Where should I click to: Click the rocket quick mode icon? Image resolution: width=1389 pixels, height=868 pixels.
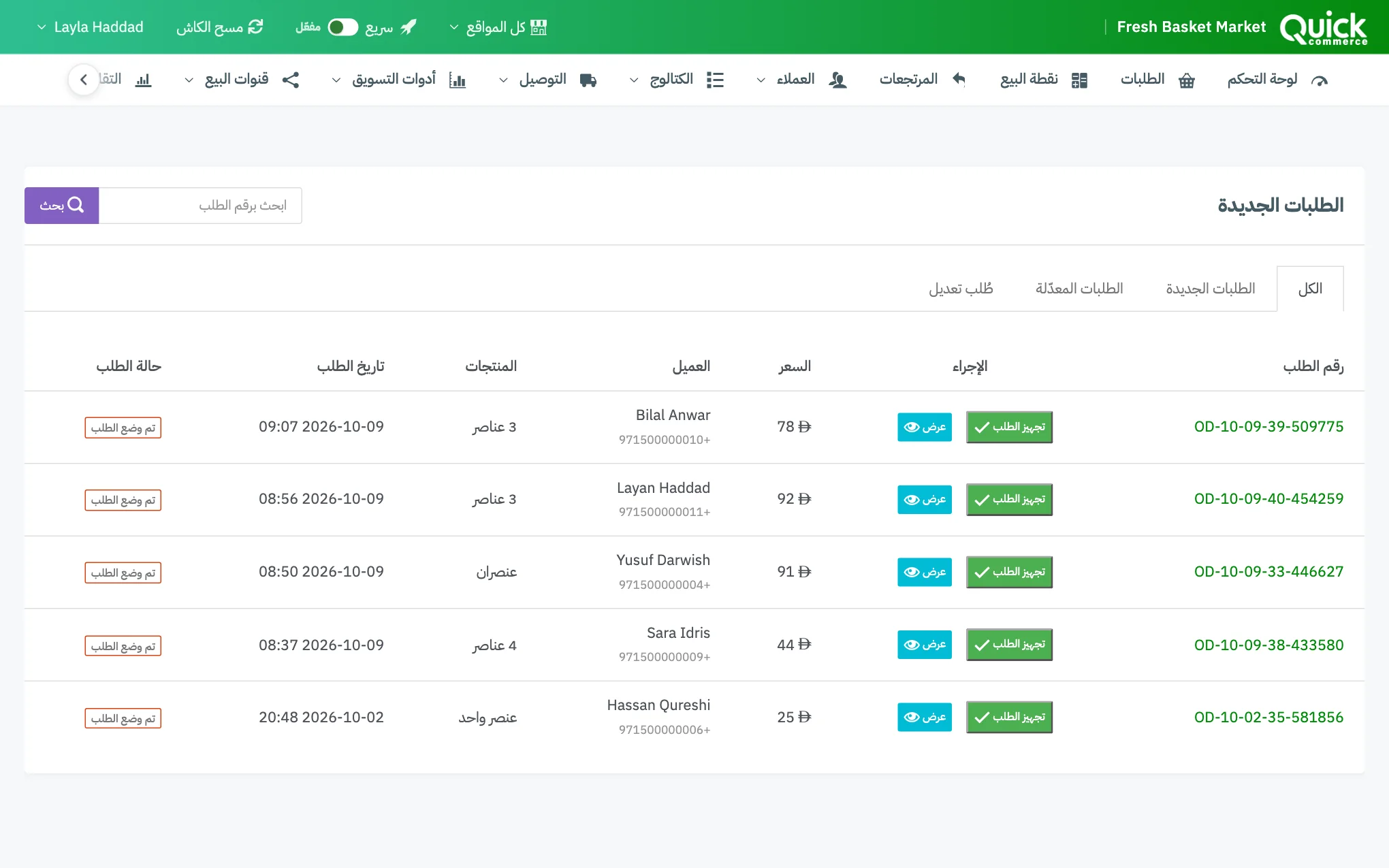pos(409,27)
